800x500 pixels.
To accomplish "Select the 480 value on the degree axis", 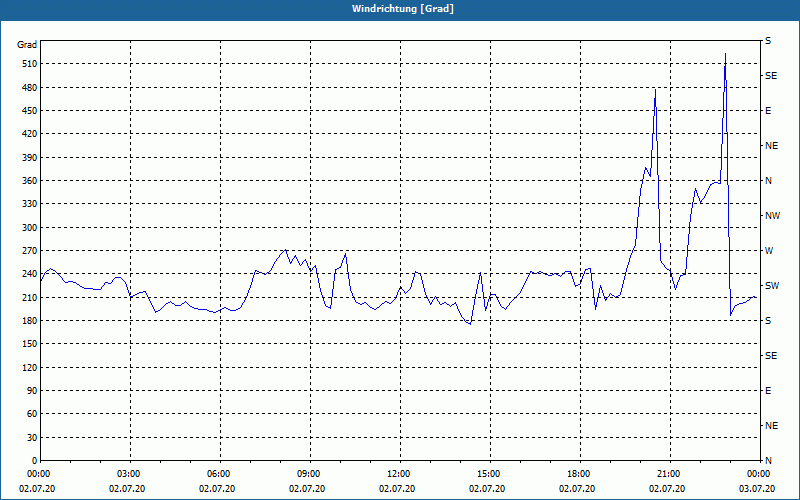I will pyautogui.click(x=30, y=88).
